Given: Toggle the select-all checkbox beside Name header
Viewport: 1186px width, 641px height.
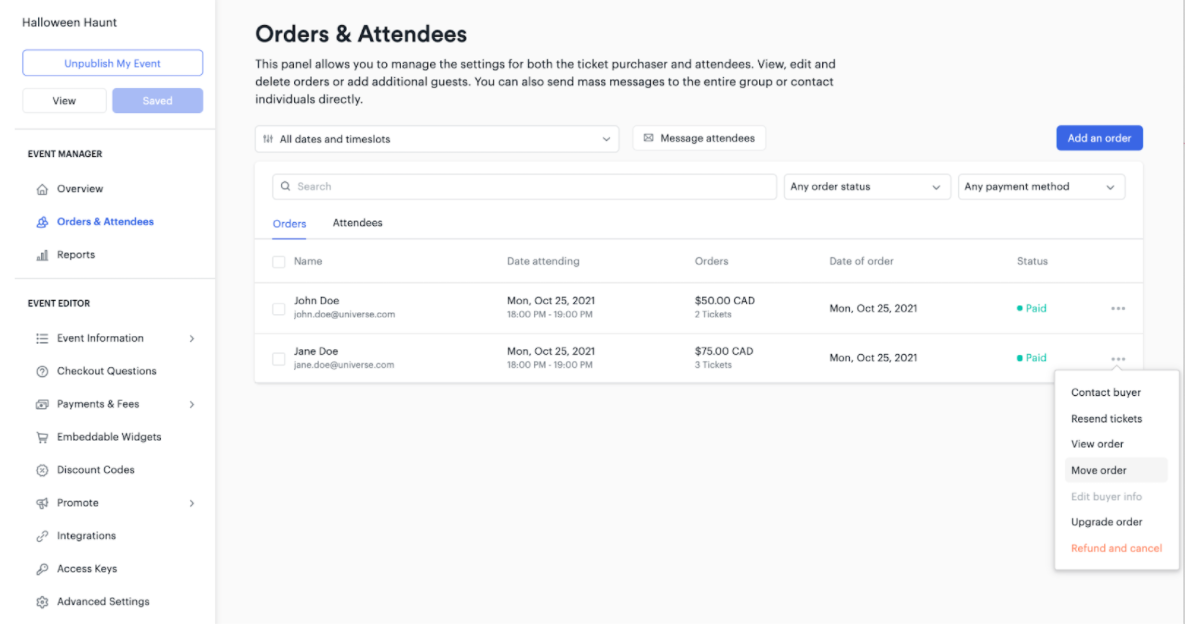Looking at the screenshot, I should pyautogui.click(x=279, y=262).
